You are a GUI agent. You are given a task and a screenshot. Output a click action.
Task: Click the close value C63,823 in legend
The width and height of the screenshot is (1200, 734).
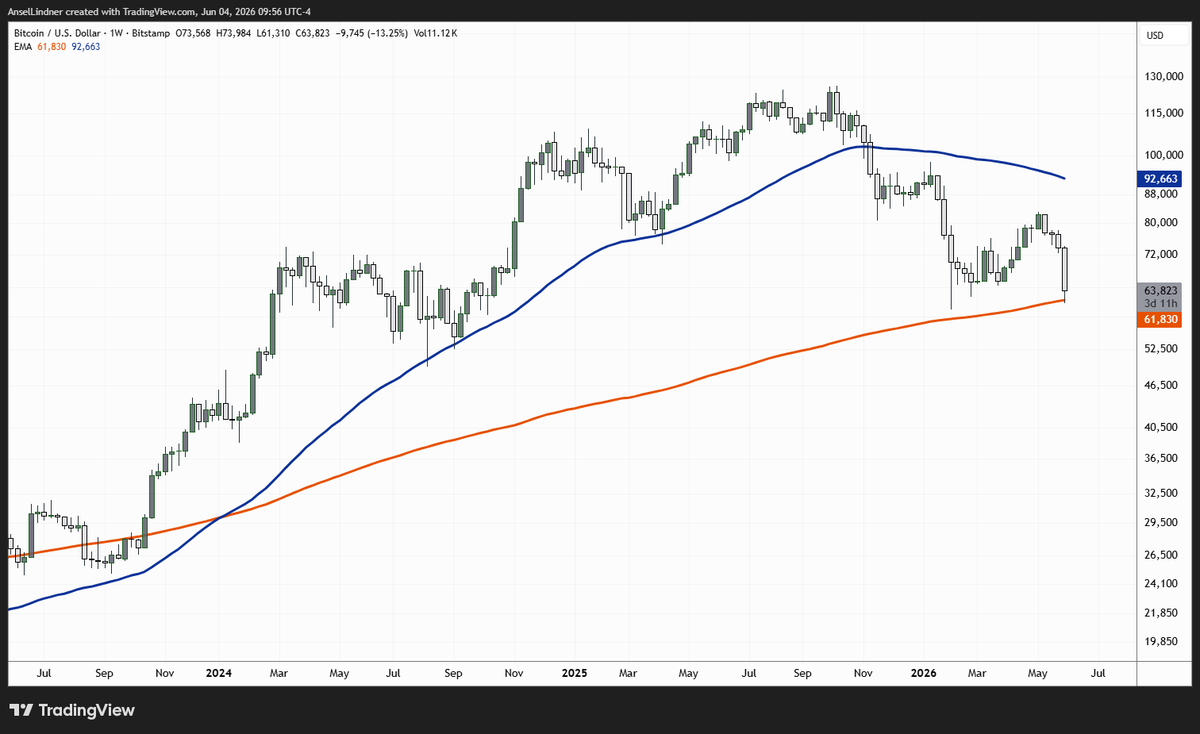(315, 33)
